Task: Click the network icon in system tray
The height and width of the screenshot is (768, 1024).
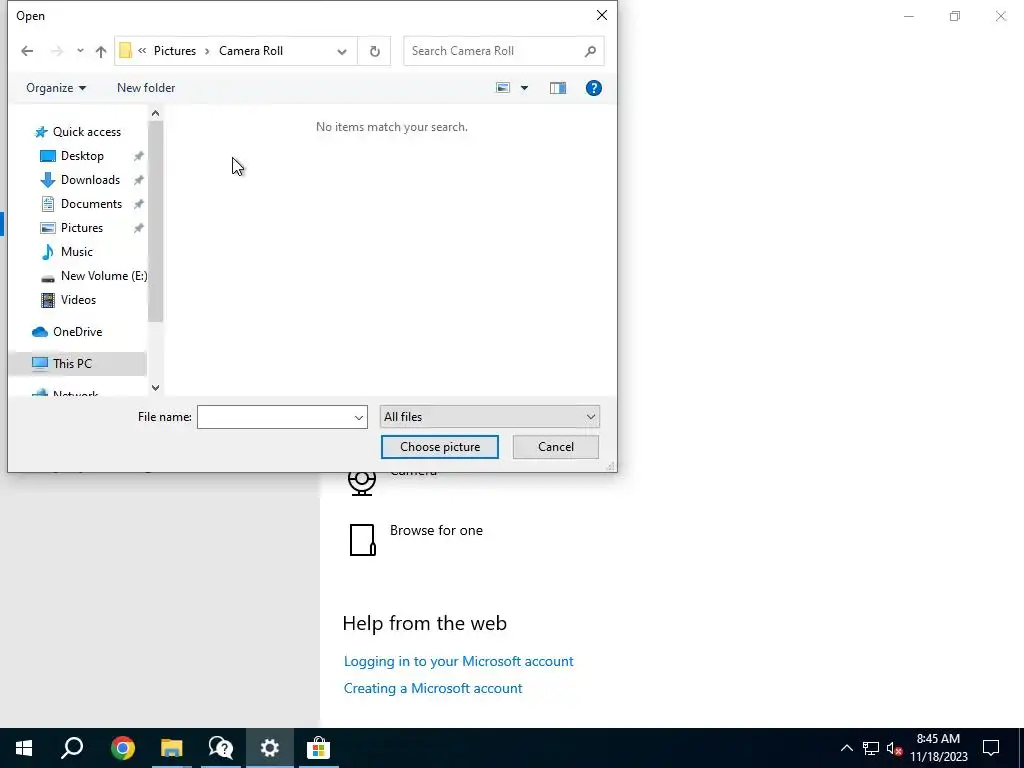Action: tap(871, 748)
